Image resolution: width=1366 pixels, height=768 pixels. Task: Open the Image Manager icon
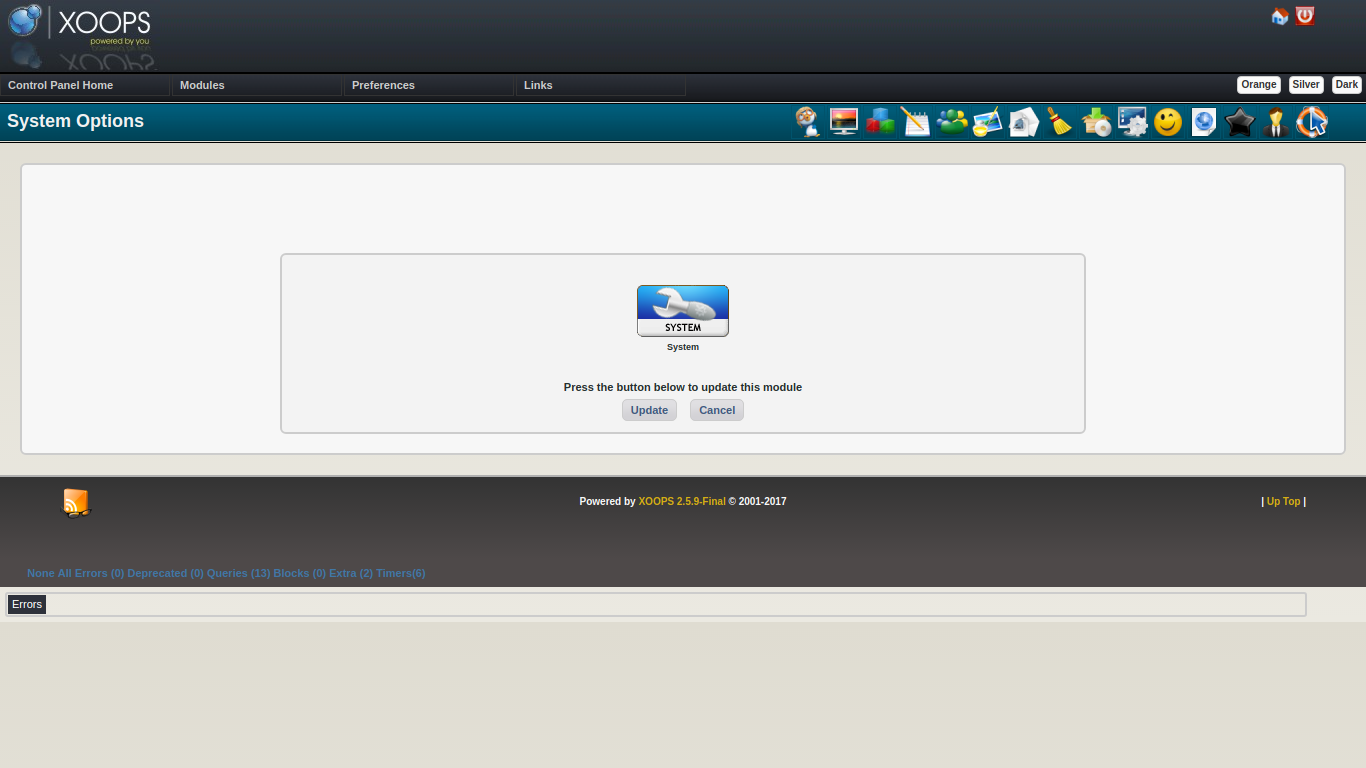click(988, 122)
